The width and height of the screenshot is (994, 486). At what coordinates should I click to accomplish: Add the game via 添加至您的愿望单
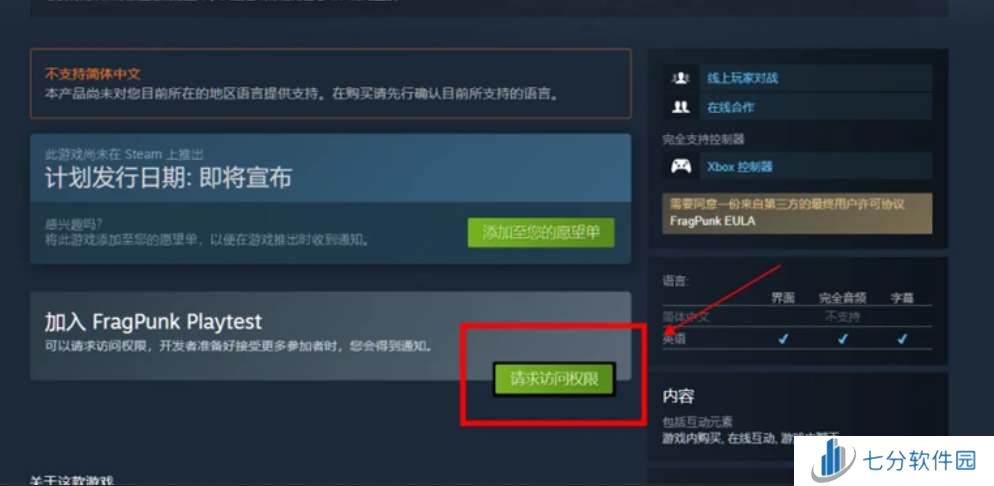(x=541, y=233)
